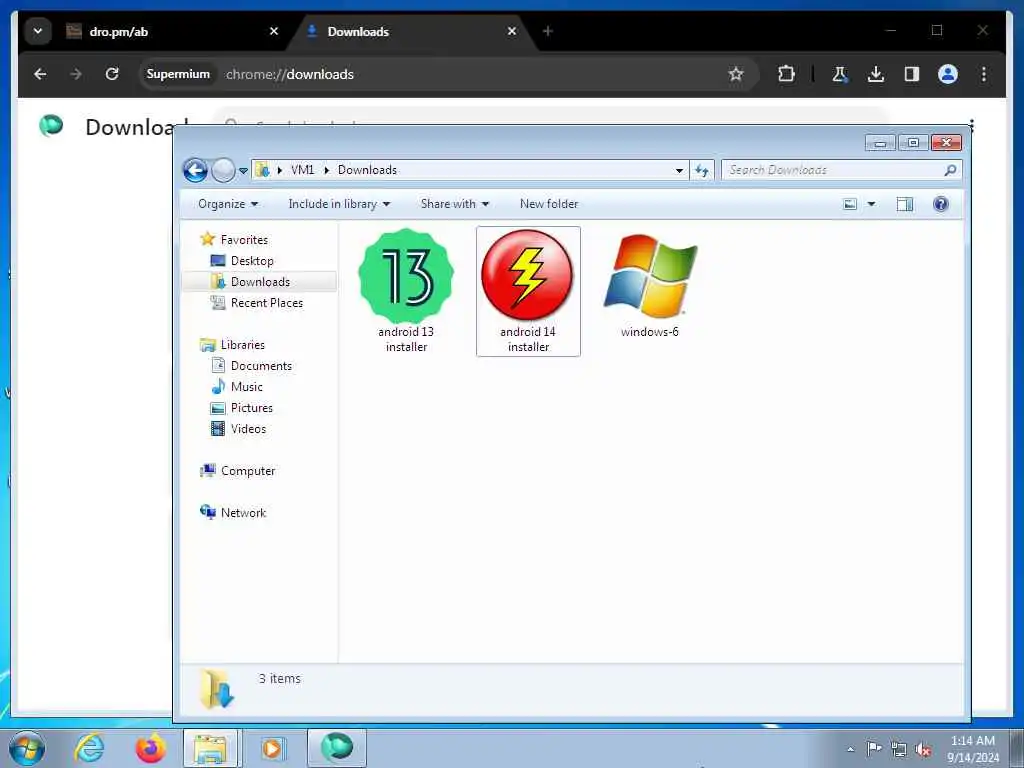Screen dimensions: 1024x768
Task: Open Action Center flag icon
Action: [x=874, y=749]
